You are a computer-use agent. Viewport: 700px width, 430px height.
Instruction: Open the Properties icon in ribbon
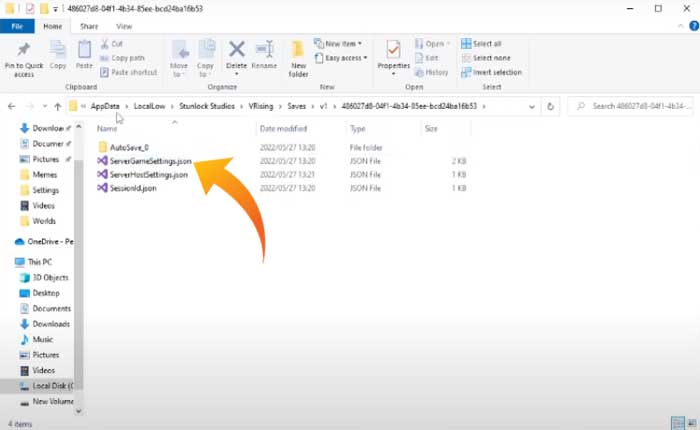point(393,54)
